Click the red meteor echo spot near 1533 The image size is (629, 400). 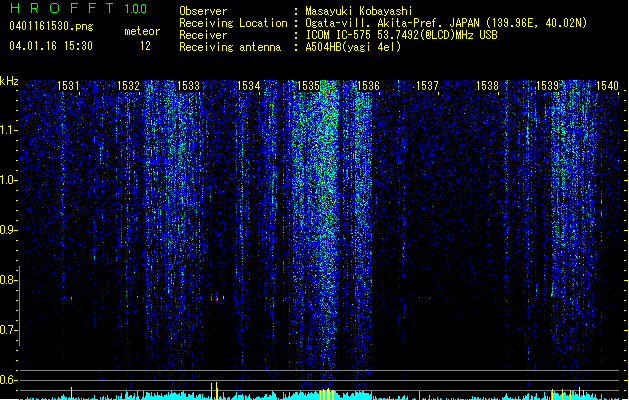[217, 299]
